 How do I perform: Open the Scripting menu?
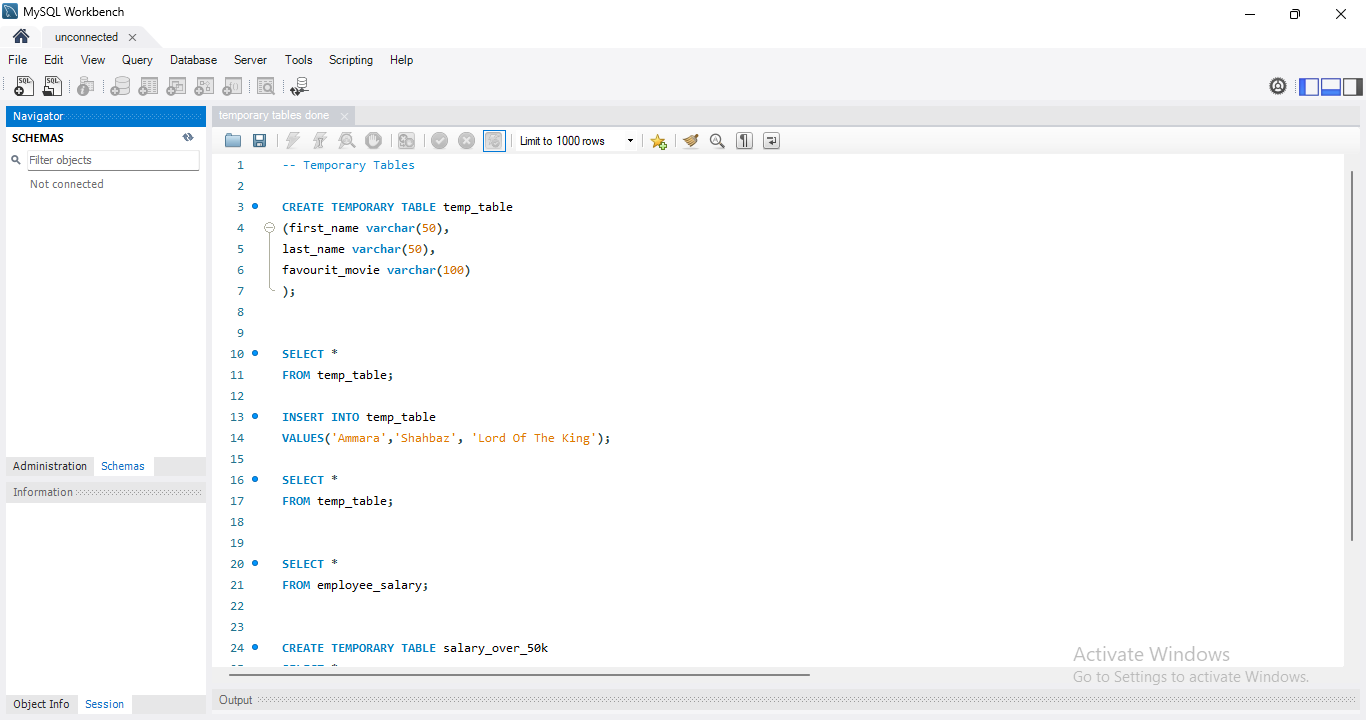click(351, 60)
